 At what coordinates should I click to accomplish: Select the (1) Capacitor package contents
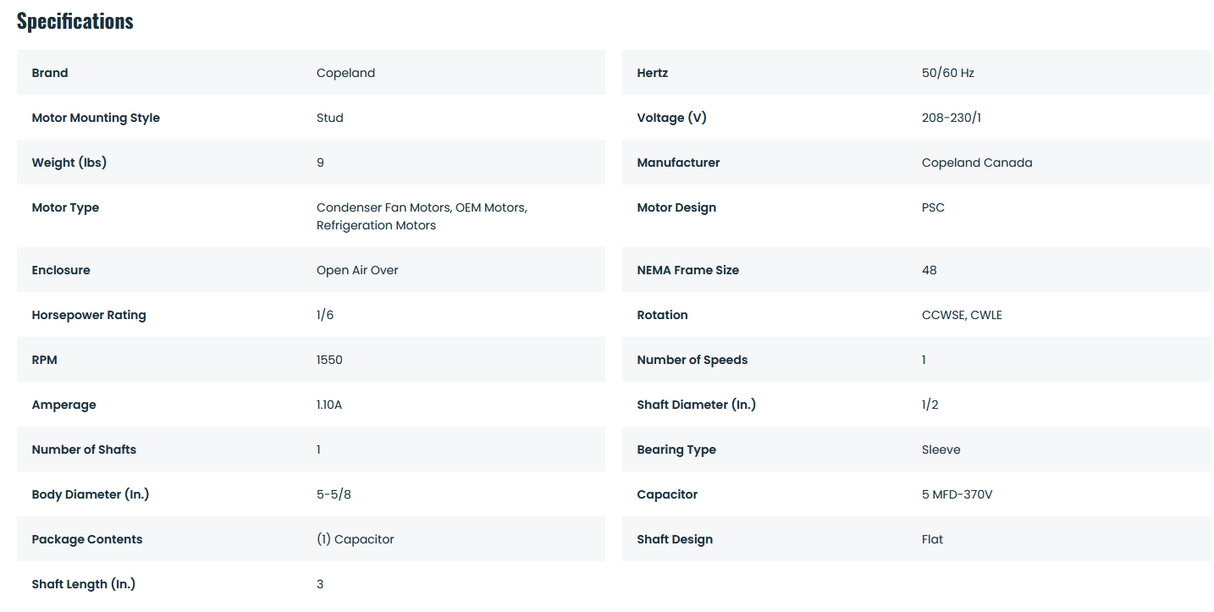[355, 539]
